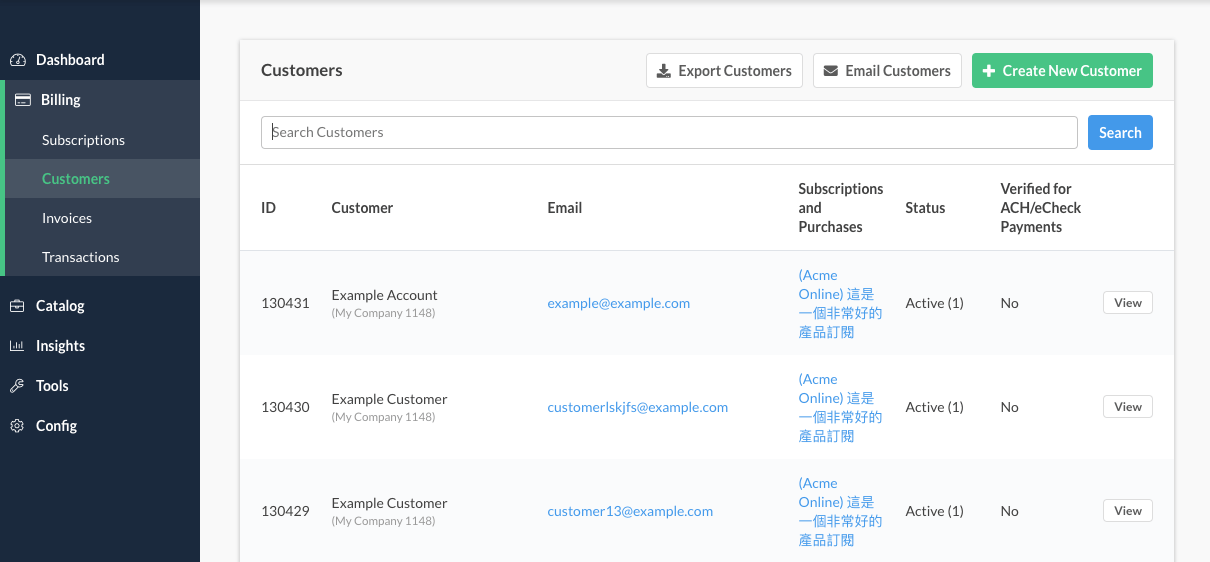Click the download icon on Export Customers
The width and height of the screenshot is (1210, 562).
(x=663, y=71)
